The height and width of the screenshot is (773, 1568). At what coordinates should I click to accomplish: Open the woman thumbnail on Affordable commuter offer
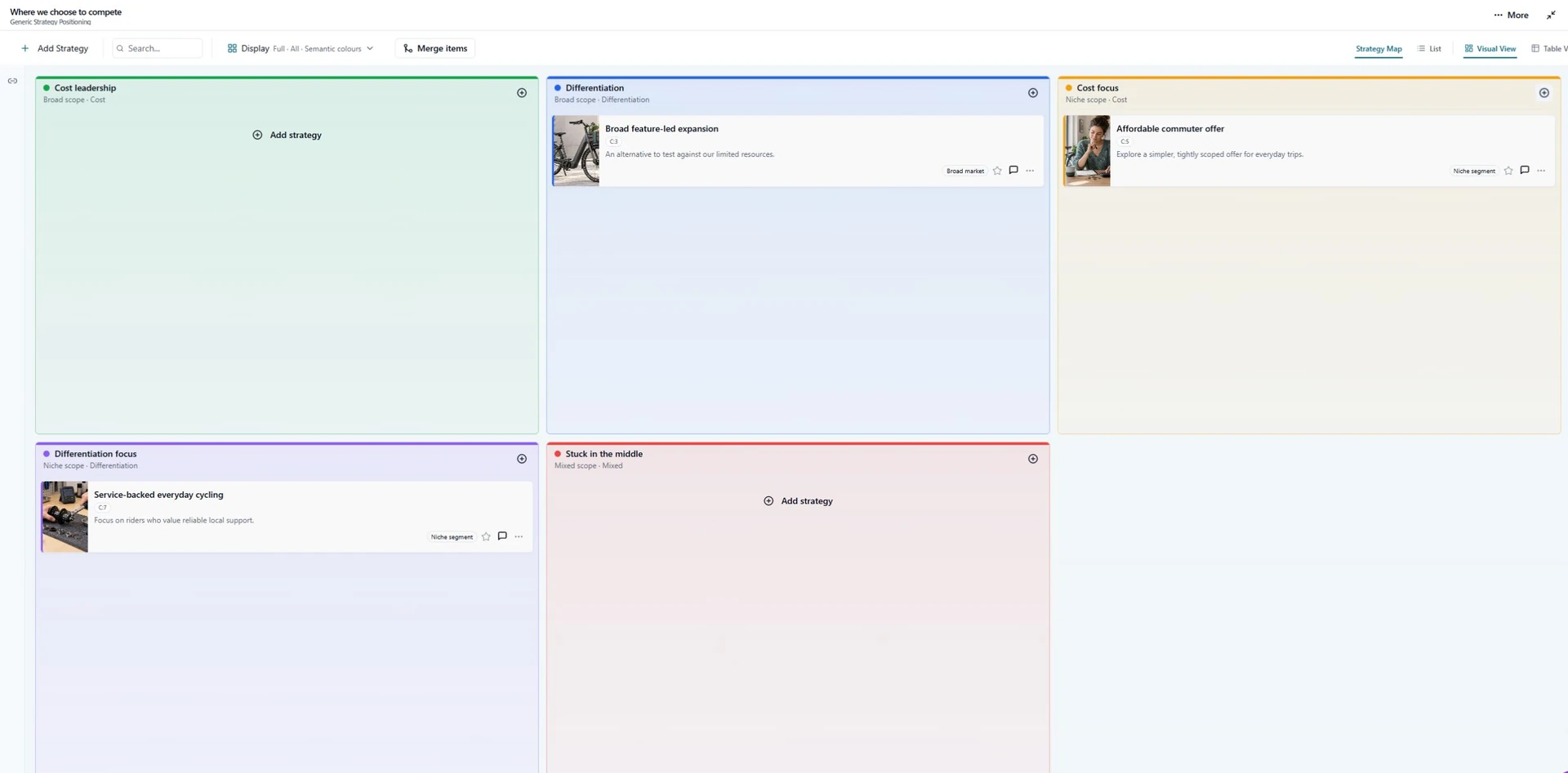coord(1087,151)
